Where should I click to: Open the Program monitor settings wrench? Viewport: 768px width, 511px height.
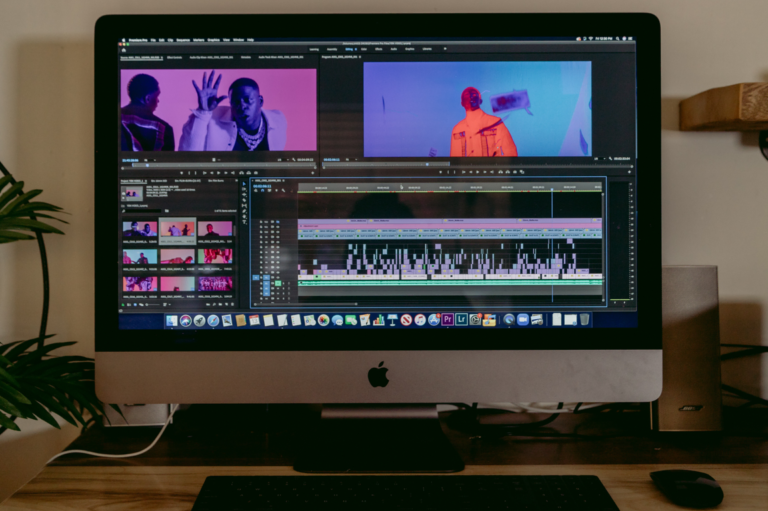tap(610, 159)
